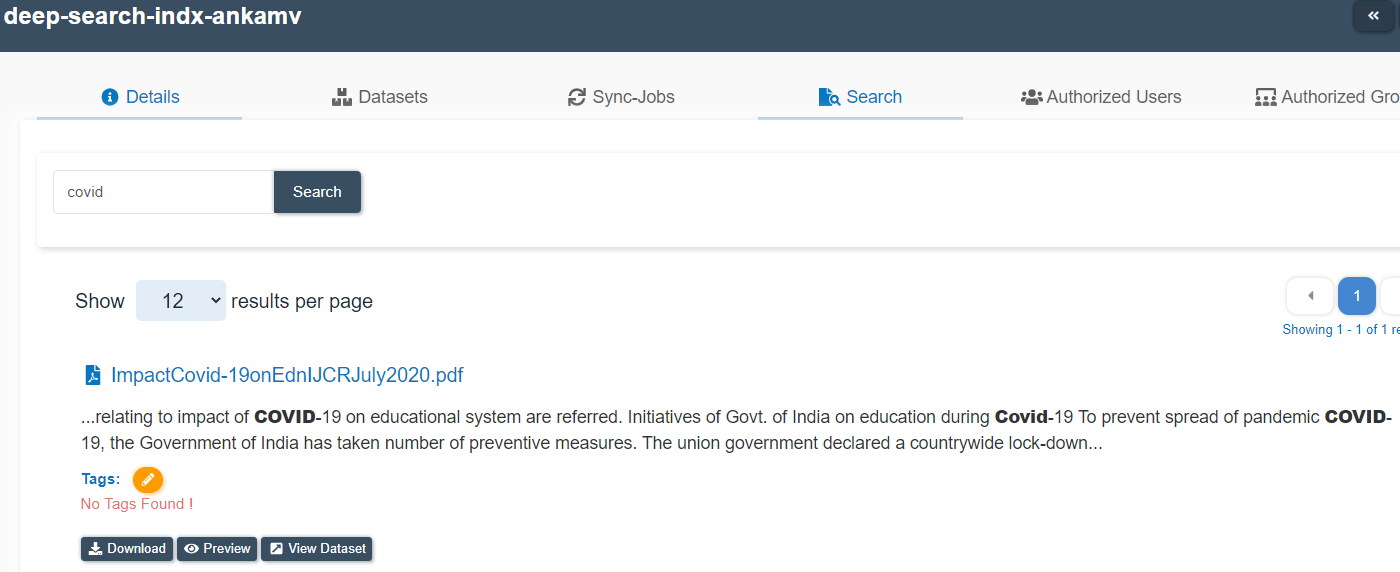Click the View Dataset button
This screenshot has width=1400, height=572.
(x=317, y=548)
